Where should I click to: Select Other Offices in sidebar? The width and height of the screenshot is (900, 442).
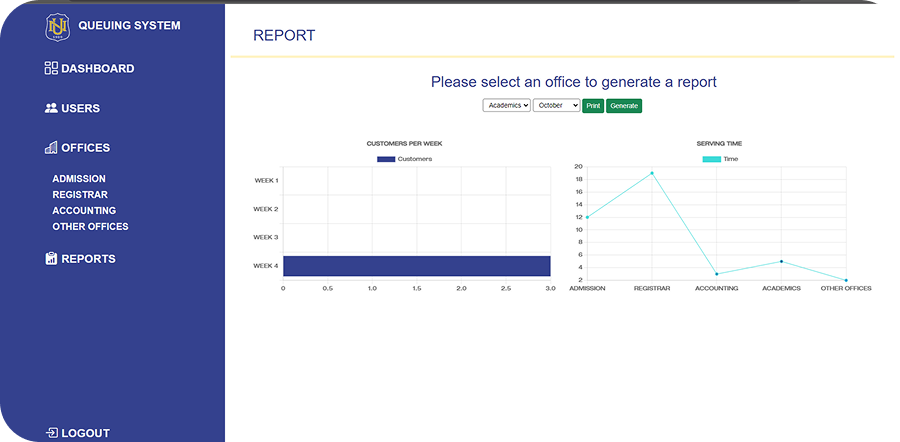[90, 227]
